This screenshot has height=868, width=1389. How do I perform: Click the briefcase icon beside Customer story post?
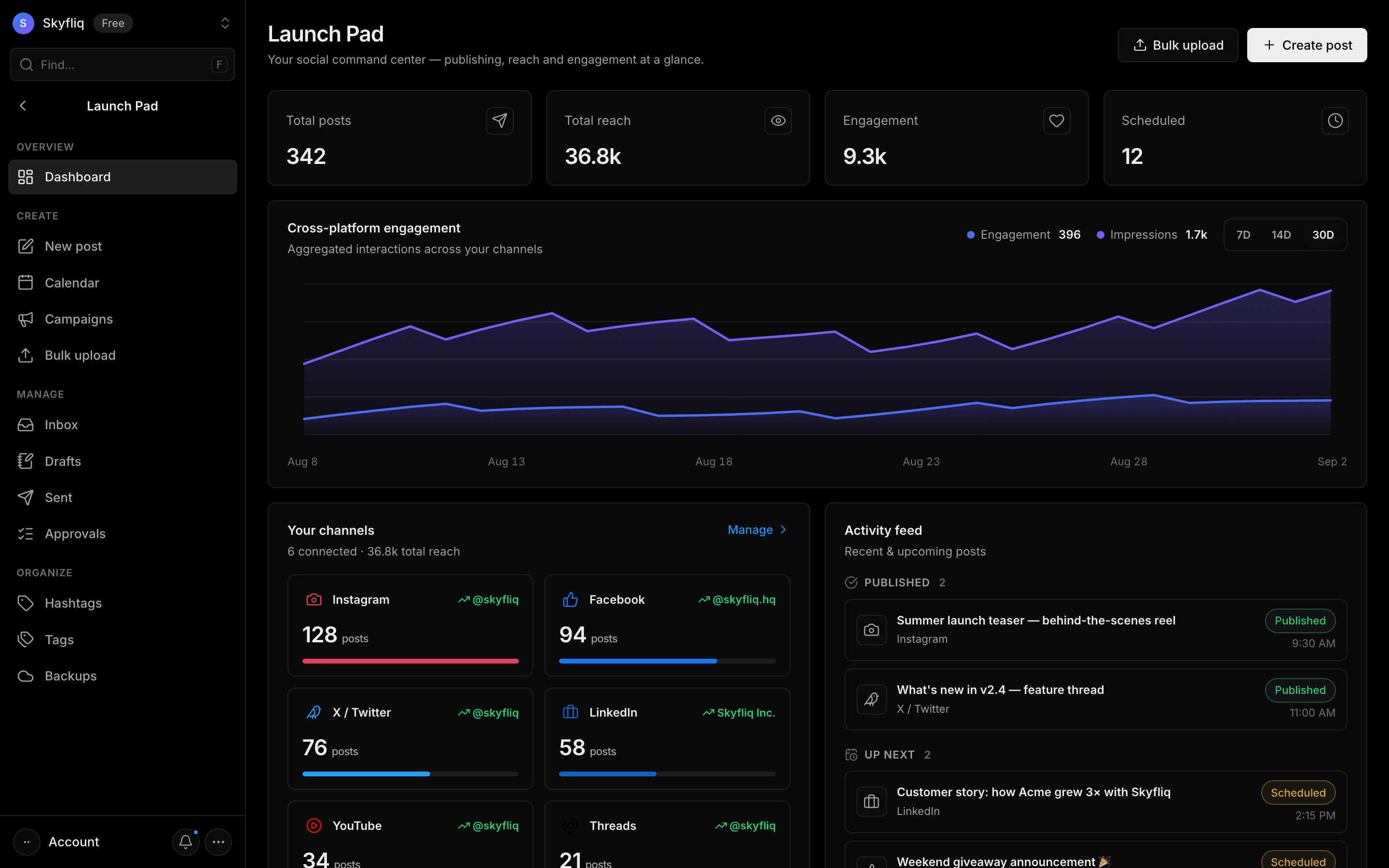tap(872, 801)
